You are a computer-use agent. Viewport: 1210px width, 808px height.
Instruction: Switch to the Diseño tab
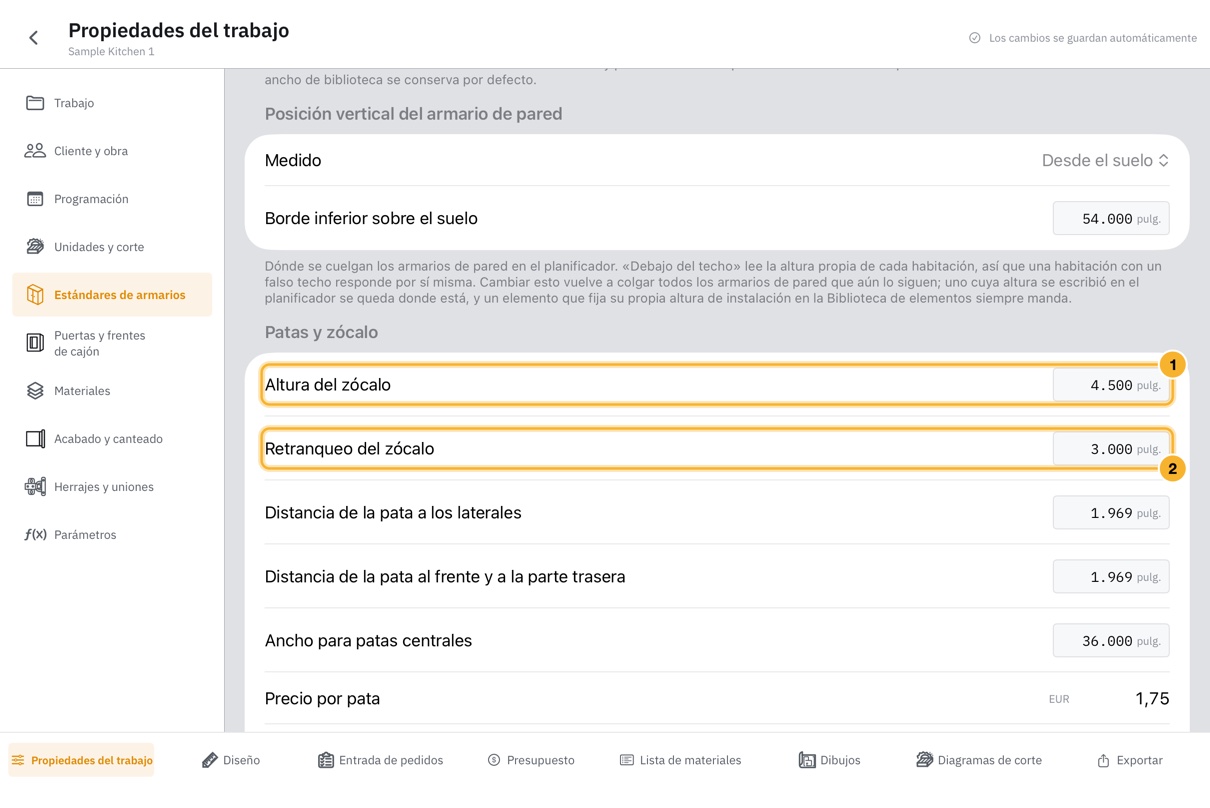tap(231, 760)
